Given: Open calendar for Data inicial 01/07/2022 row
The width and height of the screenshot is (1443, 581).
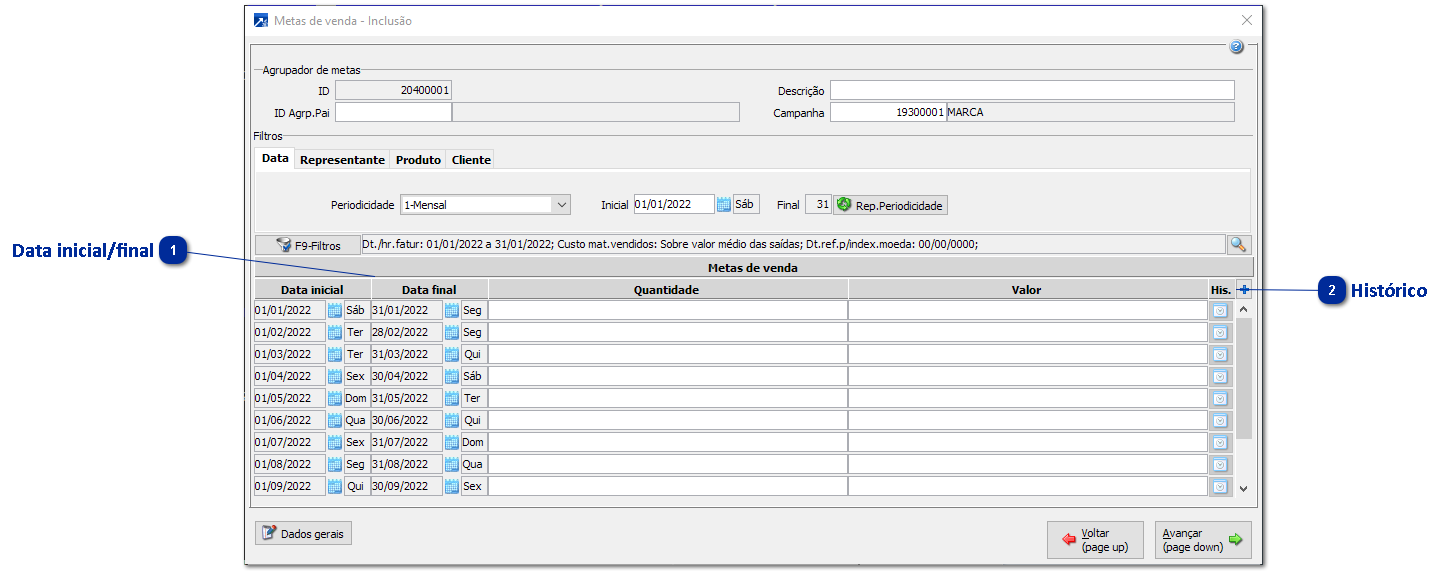Looking at the screenshot, I should pyautogui.click(x=335, y=443).
